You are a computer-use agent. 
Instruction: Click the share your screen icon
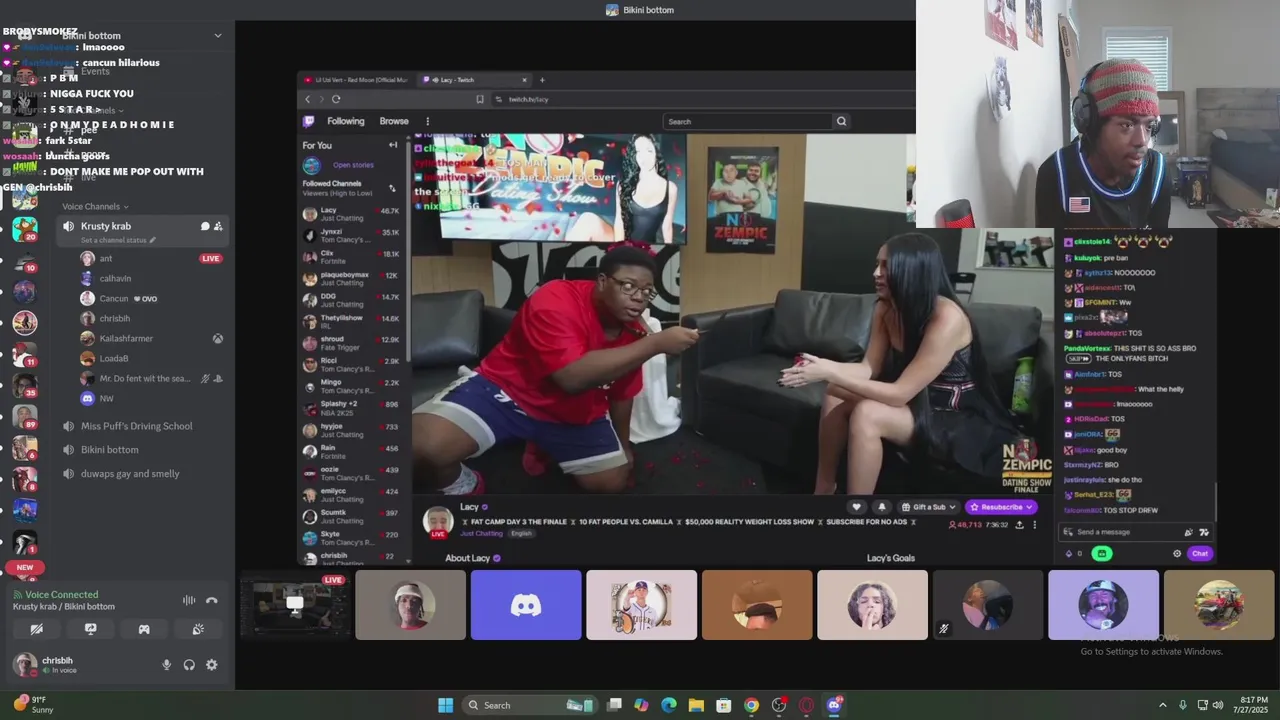point(91,629)
